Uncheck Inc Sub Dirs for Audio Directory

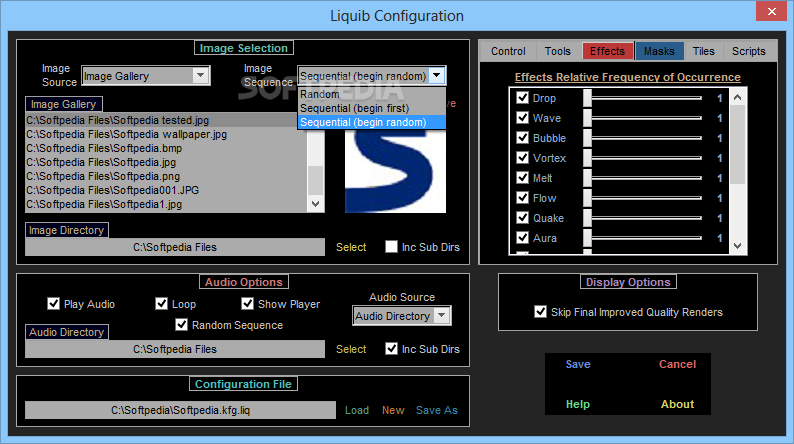(391, 348)
